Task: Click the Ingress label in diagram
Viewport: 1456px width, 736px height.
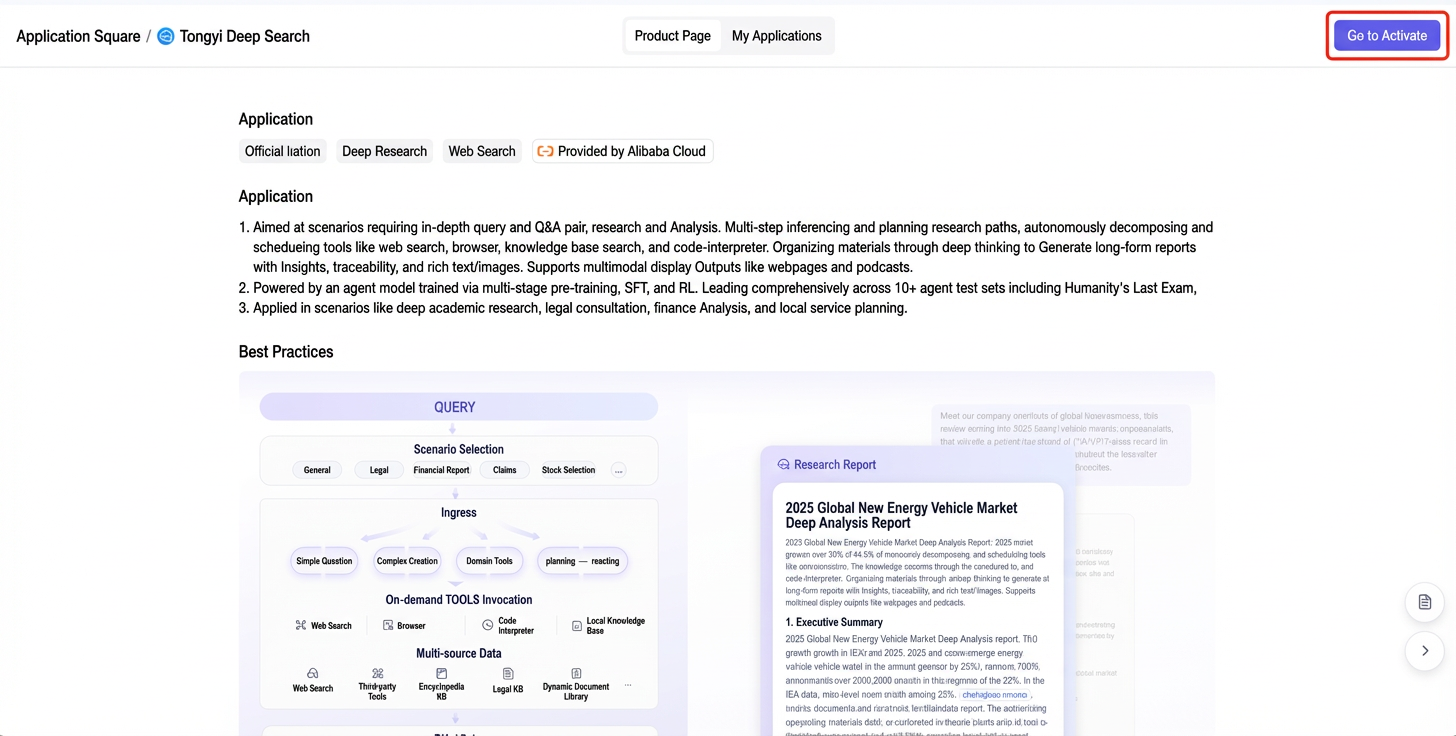Action: click(459, 513)
